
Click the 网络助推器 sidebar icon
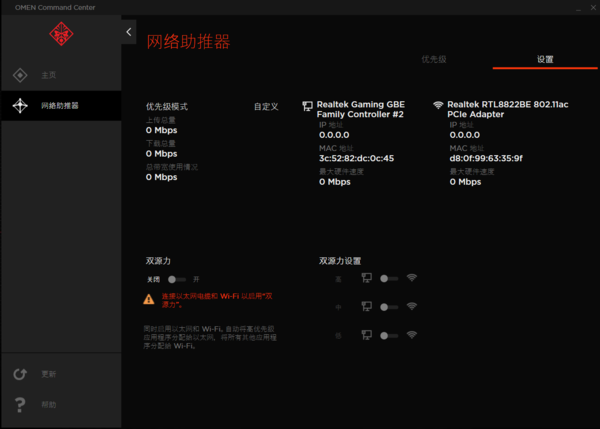click(20, 106)
